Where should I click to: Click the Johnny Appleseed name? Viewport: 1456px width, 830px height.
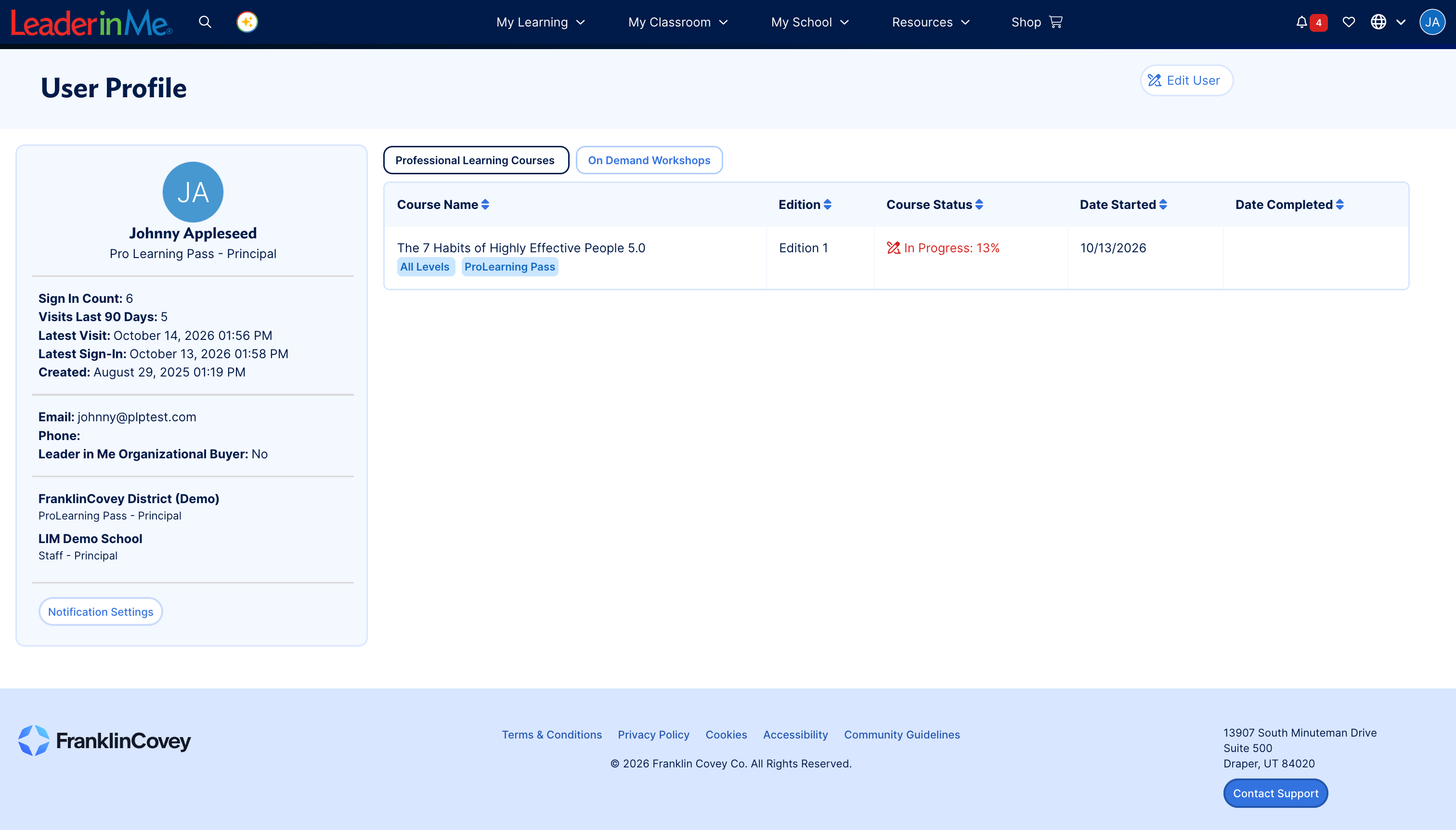click(x=193, y=233)
